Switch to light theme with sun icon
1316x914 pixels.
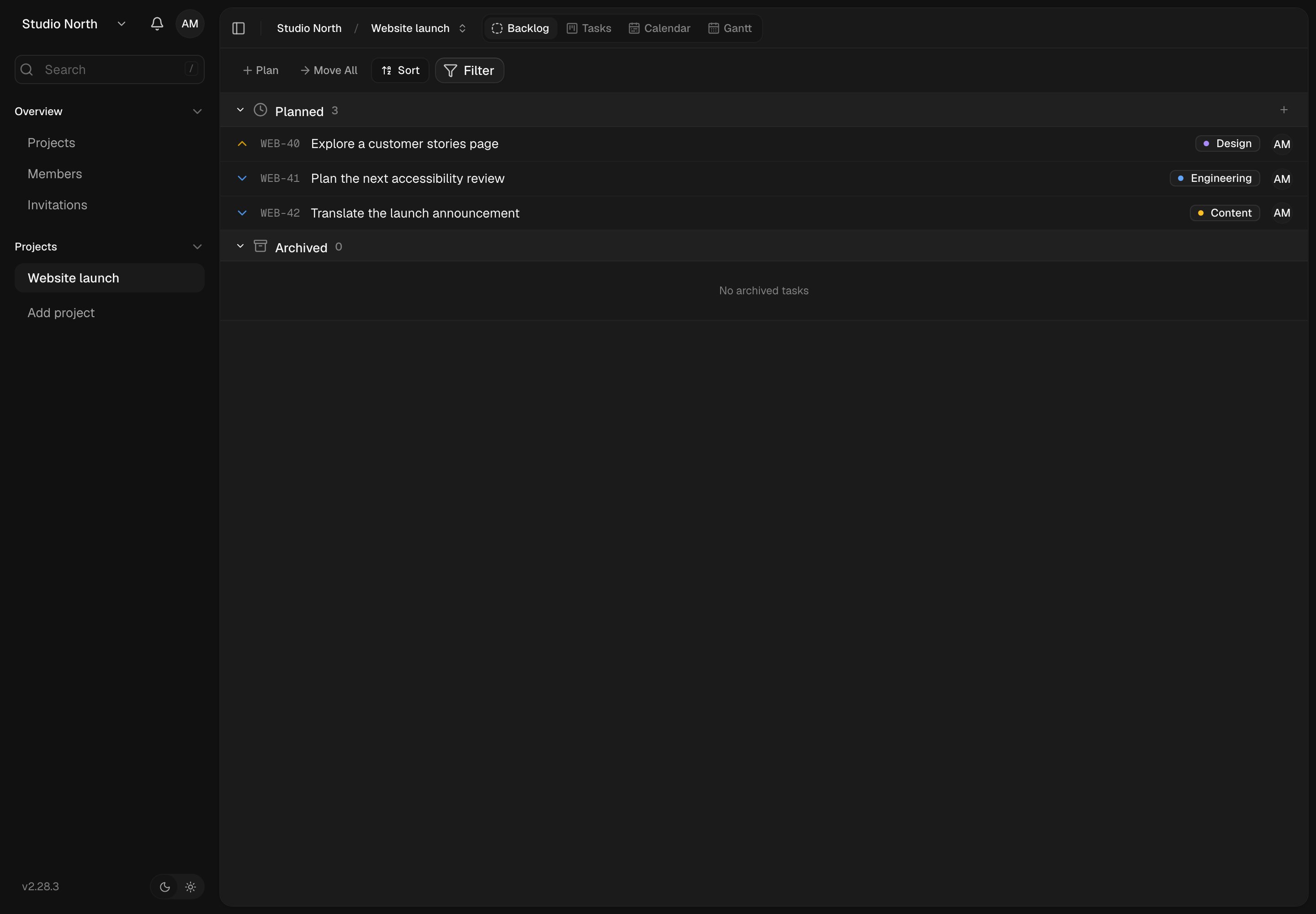point(191,887)
